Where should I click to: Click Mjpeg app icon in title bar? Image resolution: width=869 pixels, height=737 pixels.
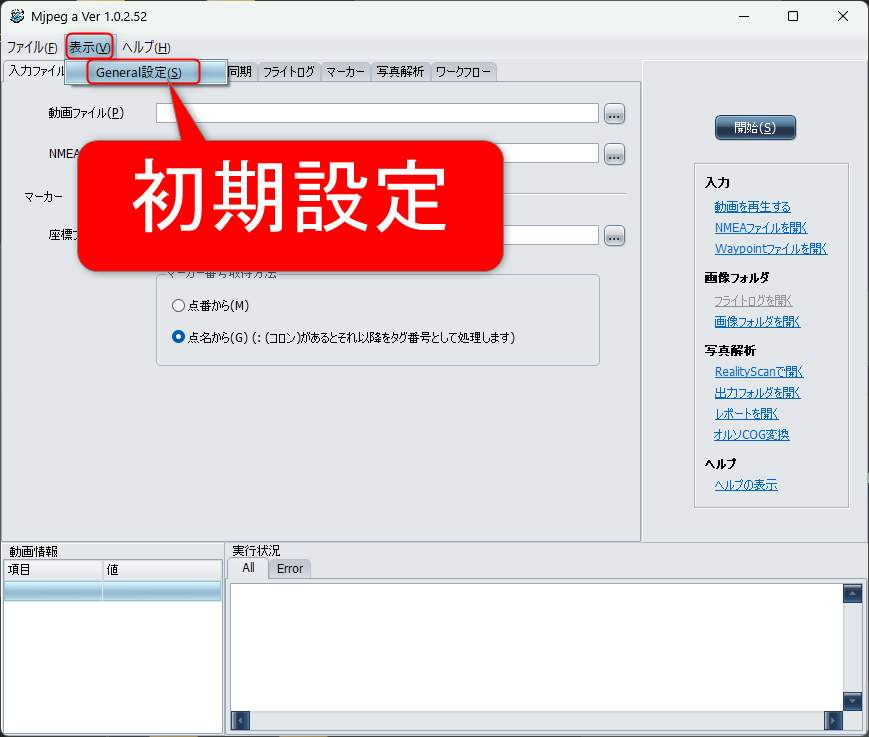click(x=17, y=16)
